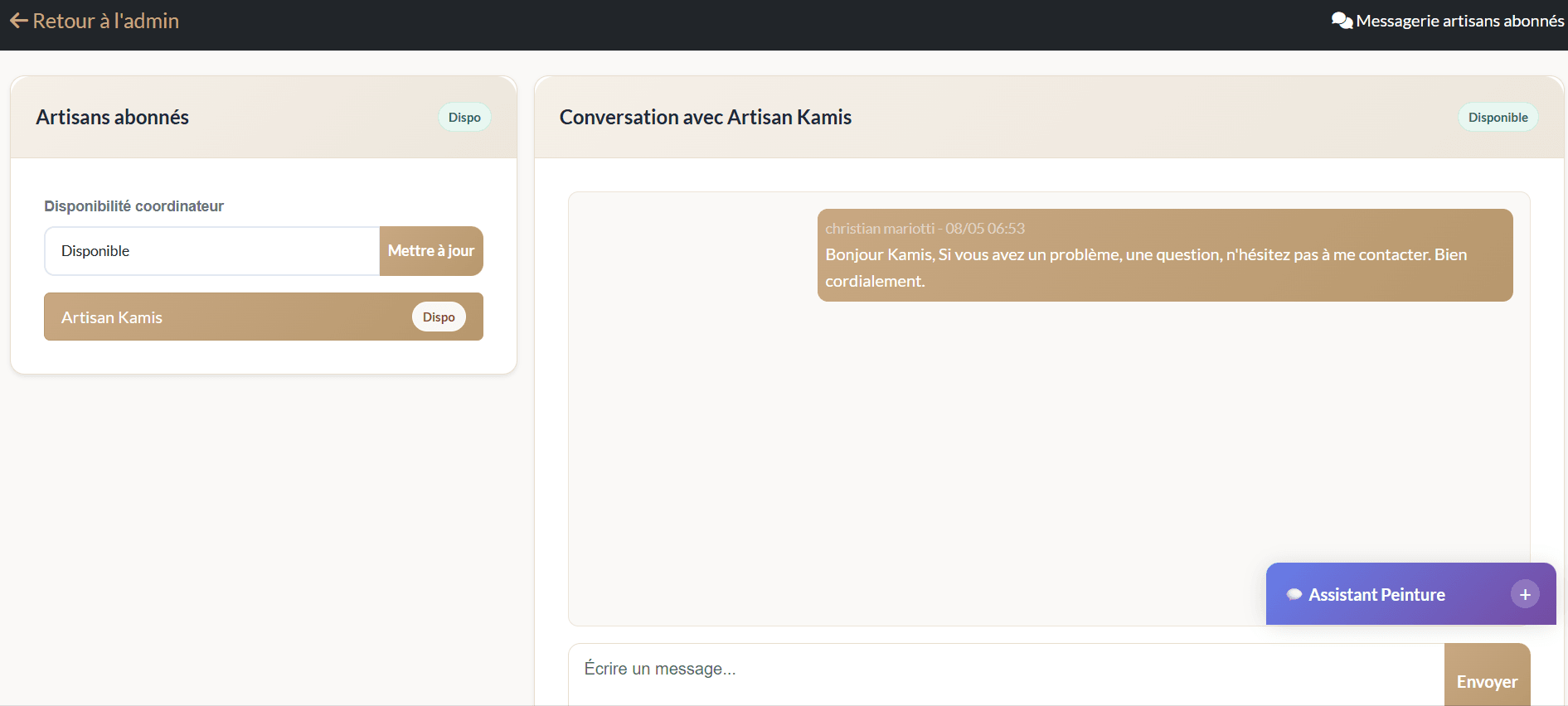Click the speech bubble icon in Assistant Peinture
Screen dimensions: 1568x706
click(x=1294, y=594)
